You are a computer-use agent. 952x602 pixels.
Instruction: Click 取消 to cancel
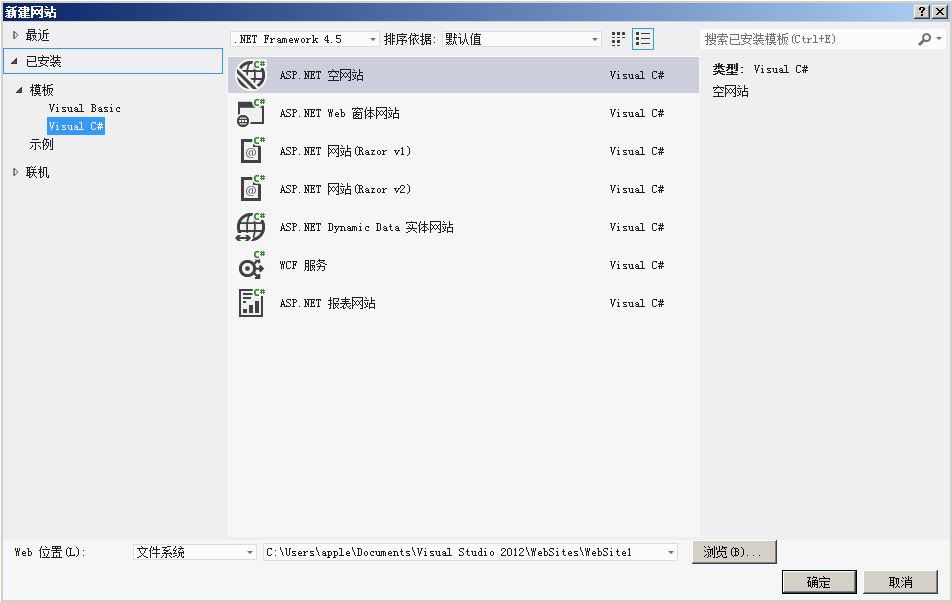[900, 582]
